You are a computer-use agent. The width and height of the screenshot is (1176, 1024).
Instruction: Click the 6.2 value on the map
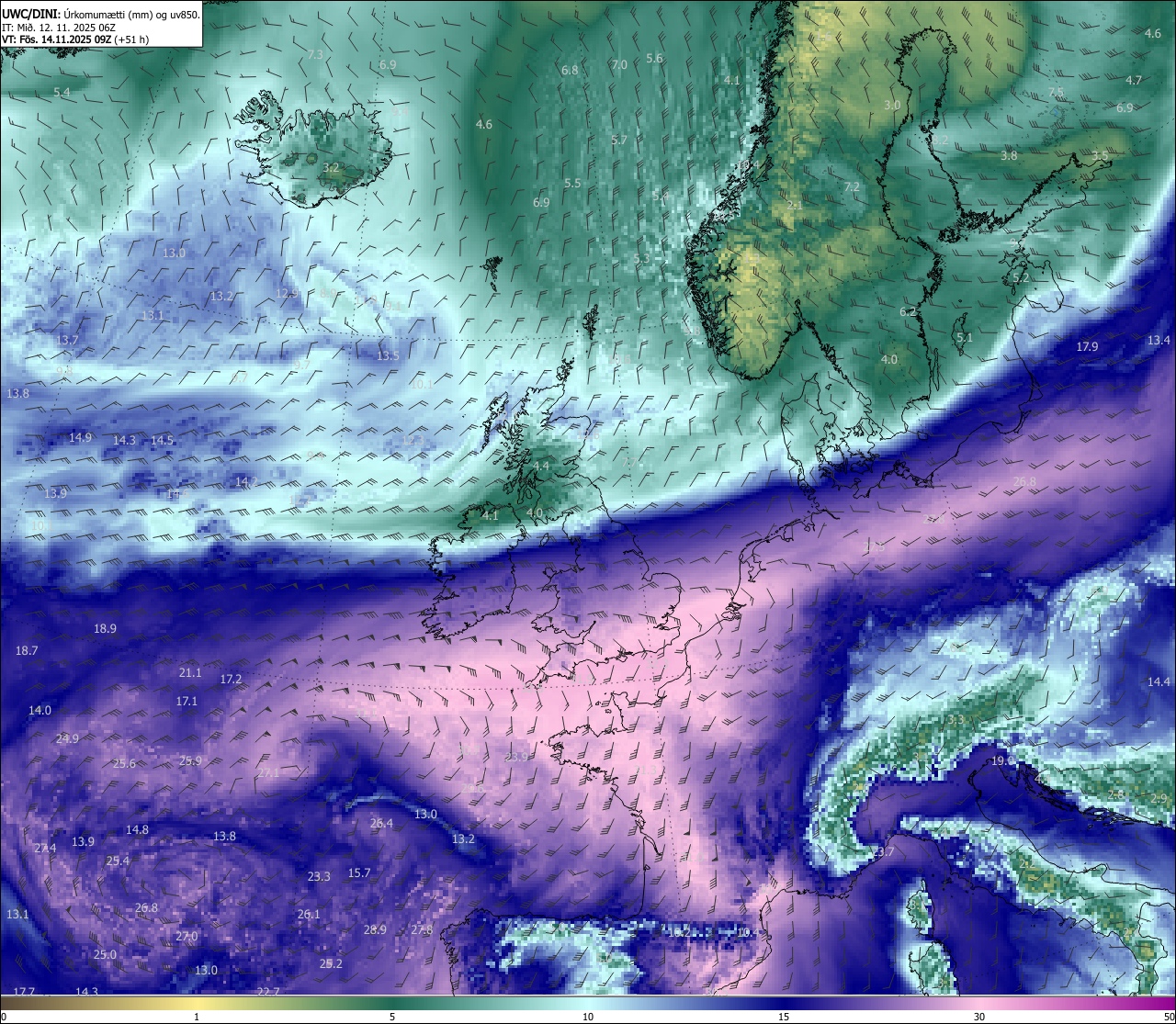(908, 313)
